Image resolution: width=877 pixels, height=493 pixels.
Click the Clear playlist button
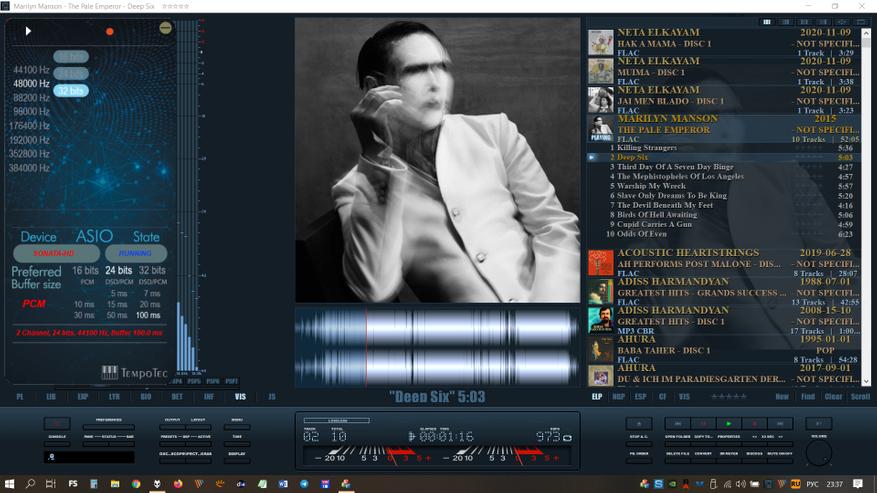coord(834,397)
